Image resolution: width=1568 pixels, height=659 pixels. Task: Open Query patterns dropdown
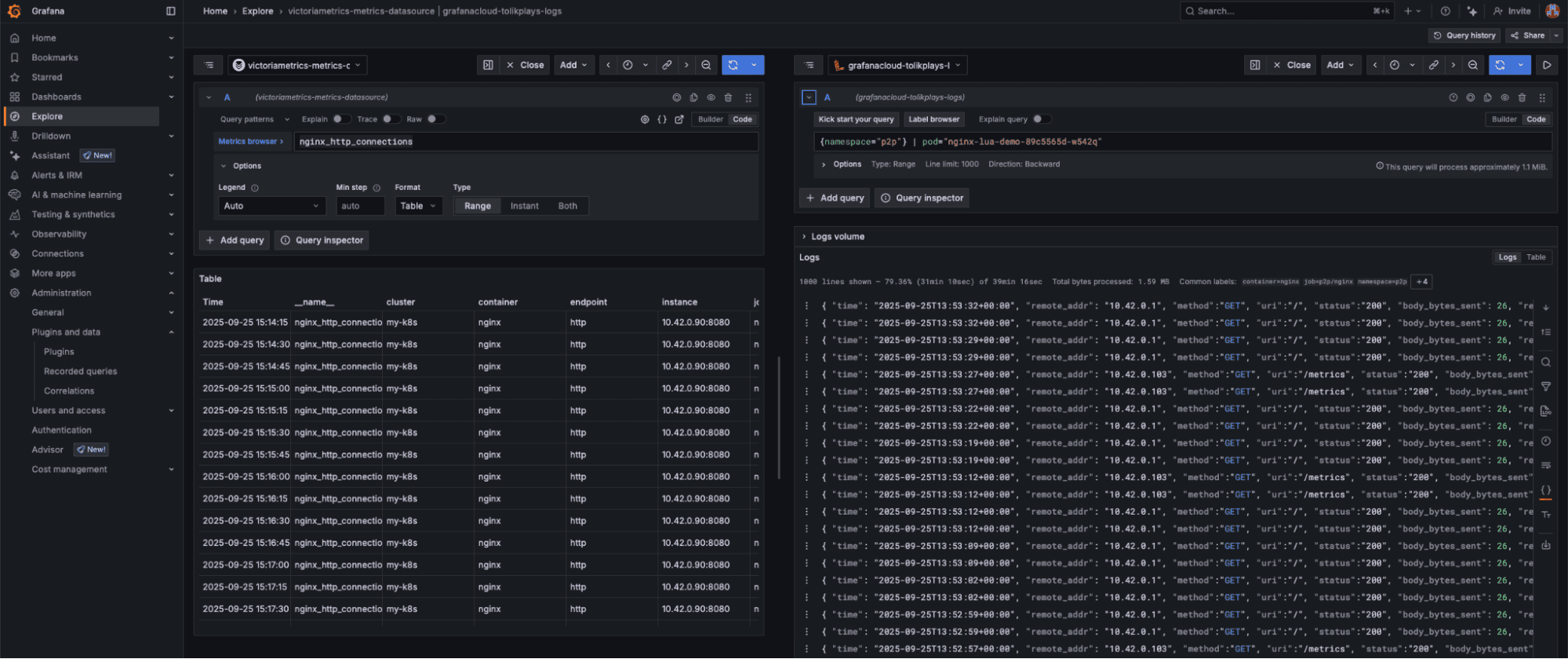coord(254,119)
